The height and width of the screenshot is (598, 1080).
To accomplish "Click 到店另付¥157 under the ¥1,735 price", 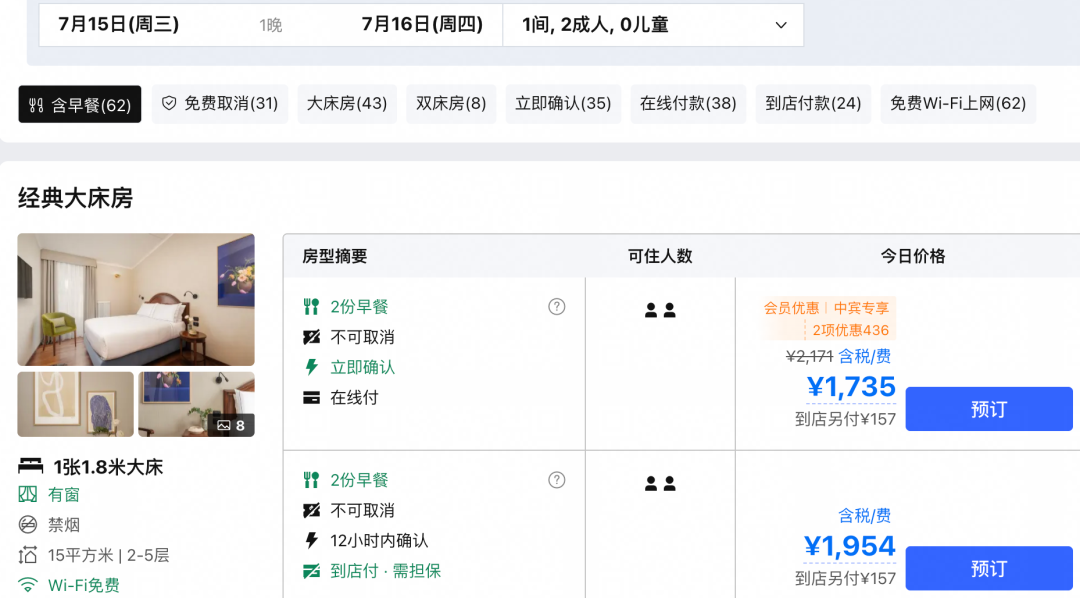I will point(845,419).
